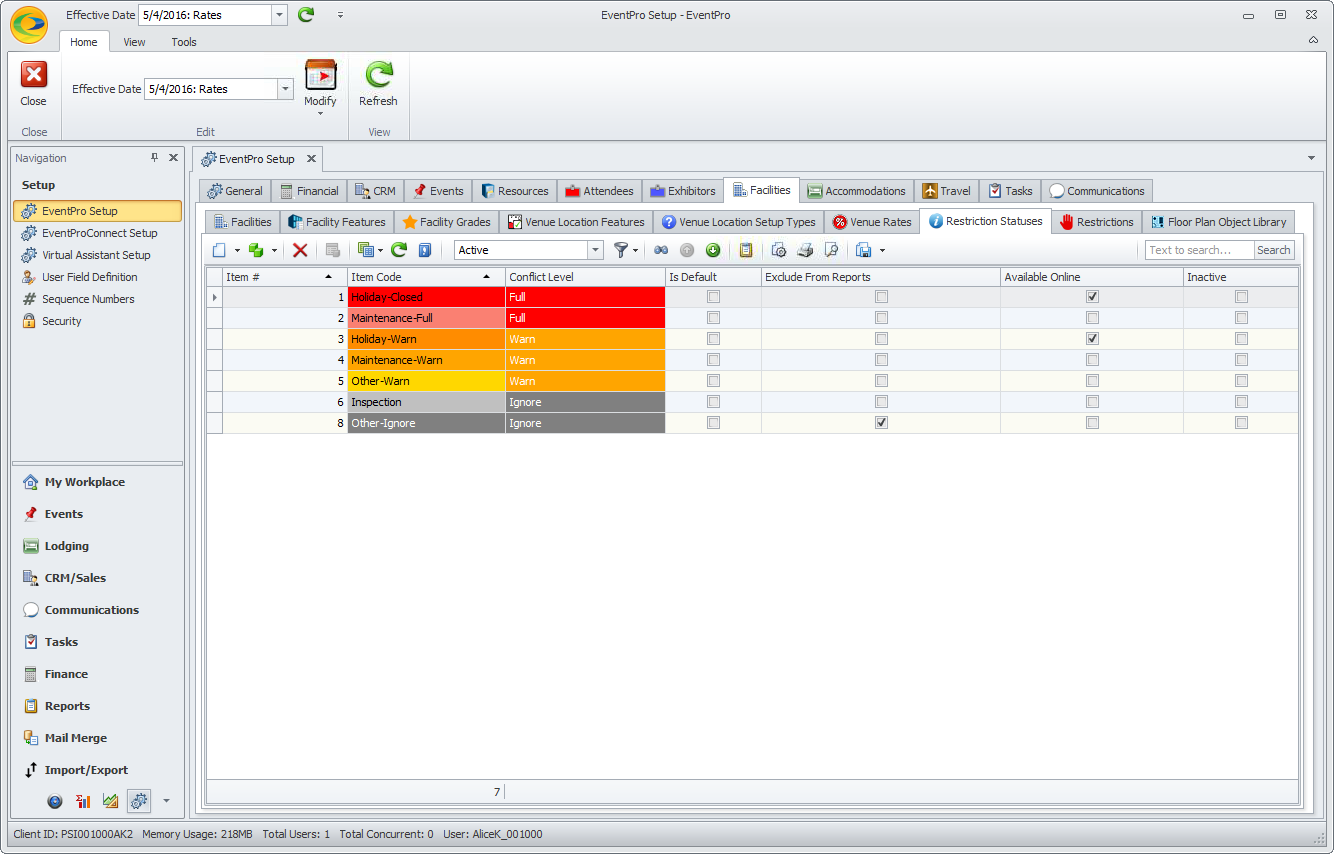Click the save/export disk icon
The width and height of the screenshot is (1334, 854).
[864, 250]
